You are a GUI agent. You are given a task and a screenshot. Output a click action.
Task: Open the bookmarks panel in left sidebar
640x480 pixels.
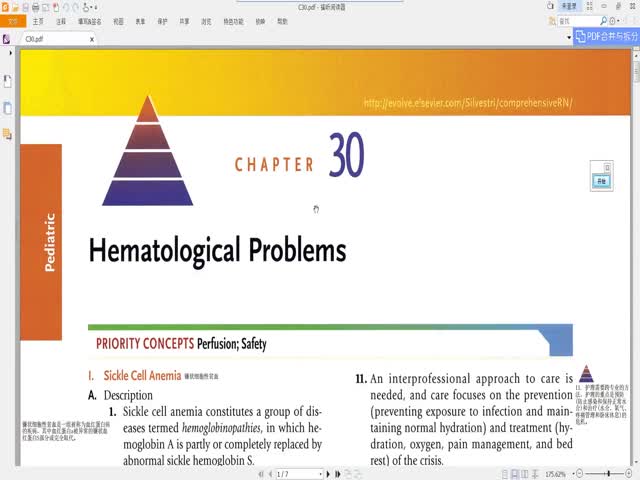pyautogui.click(x=8, y=80)
